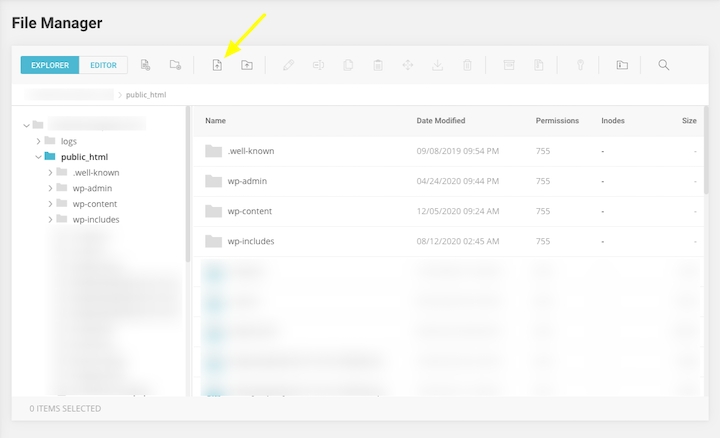
Task: Click the Paste clipboard icon
Action: [378, 65]
